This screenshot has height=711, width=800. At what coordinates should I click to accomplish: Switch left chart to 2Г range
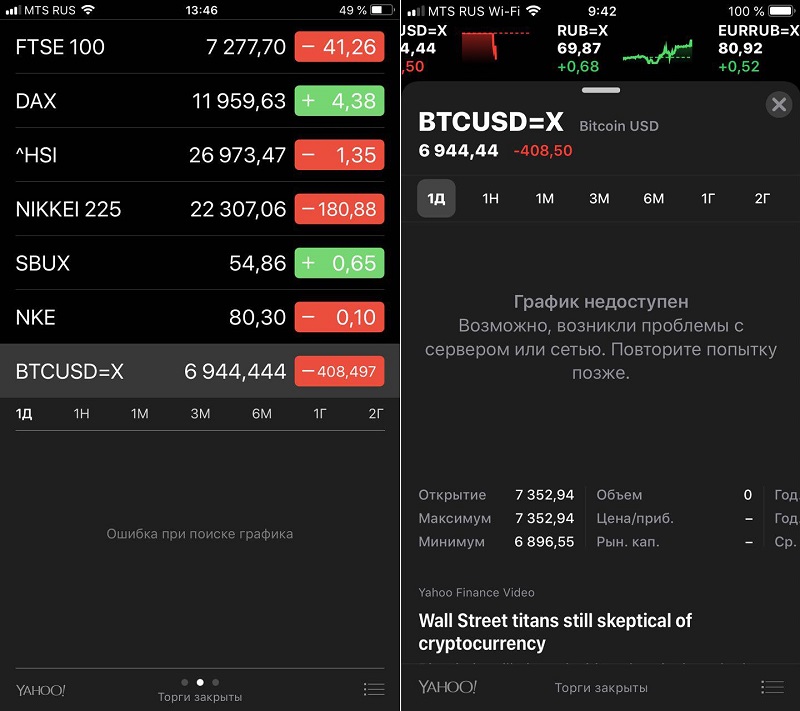point(376,414)
